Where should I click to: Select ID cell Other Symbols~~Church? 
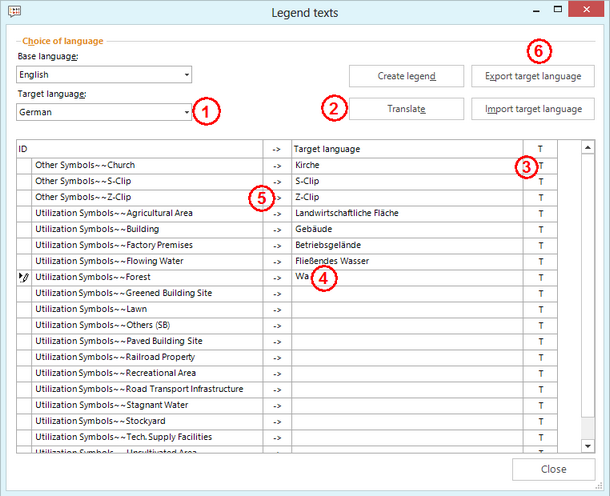pos(147,166)
